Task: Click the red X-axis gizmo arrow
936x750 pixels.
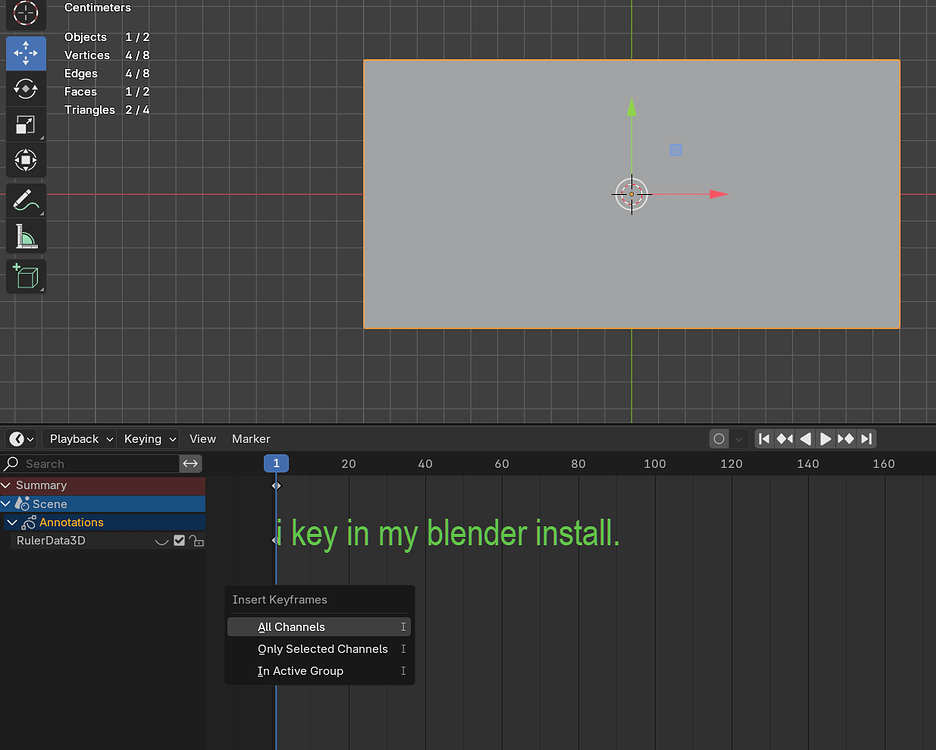Action: [x=718, y=194]
